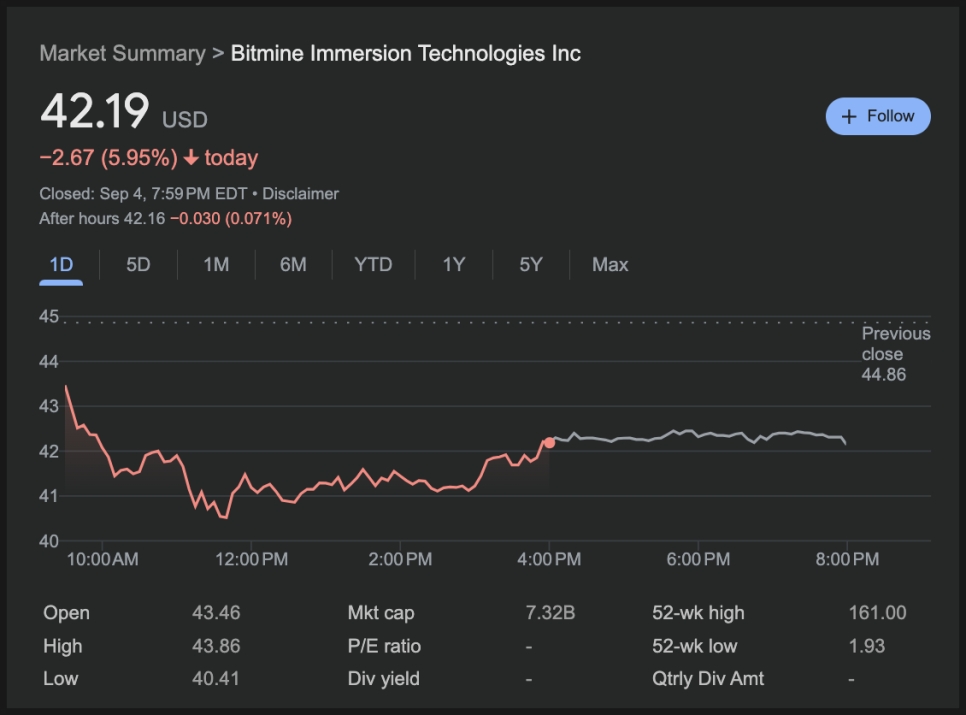Select the Max chart range tab

tap(610, 265)
